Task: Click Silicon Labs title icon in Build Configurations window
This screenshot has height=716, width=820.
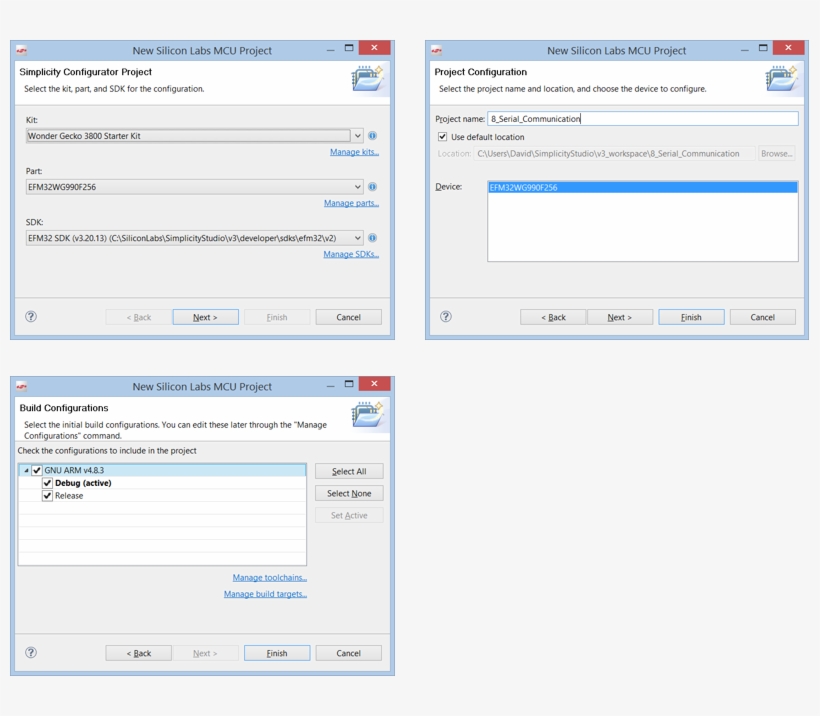Action: click(21, 387)
